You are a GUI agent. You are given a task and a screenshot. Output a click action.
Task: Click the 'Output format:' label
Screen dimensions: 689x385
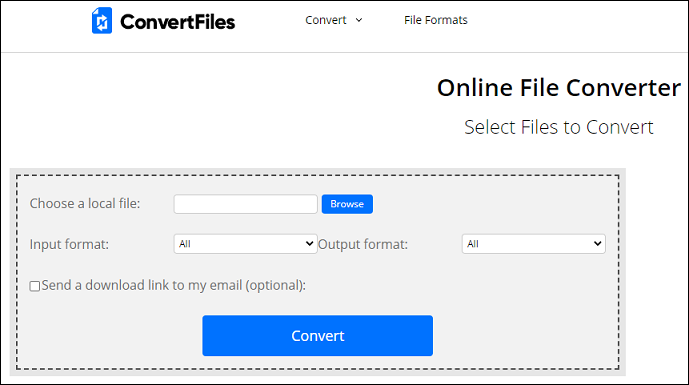[x=363, y=244]
